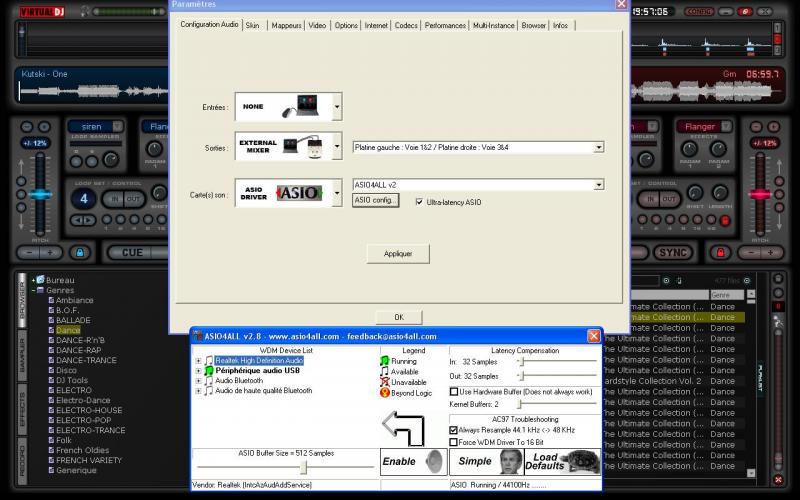Viewport: 800px width, 500px height.
Task: Confirm settings with the OK button
Action: (399, 317)
